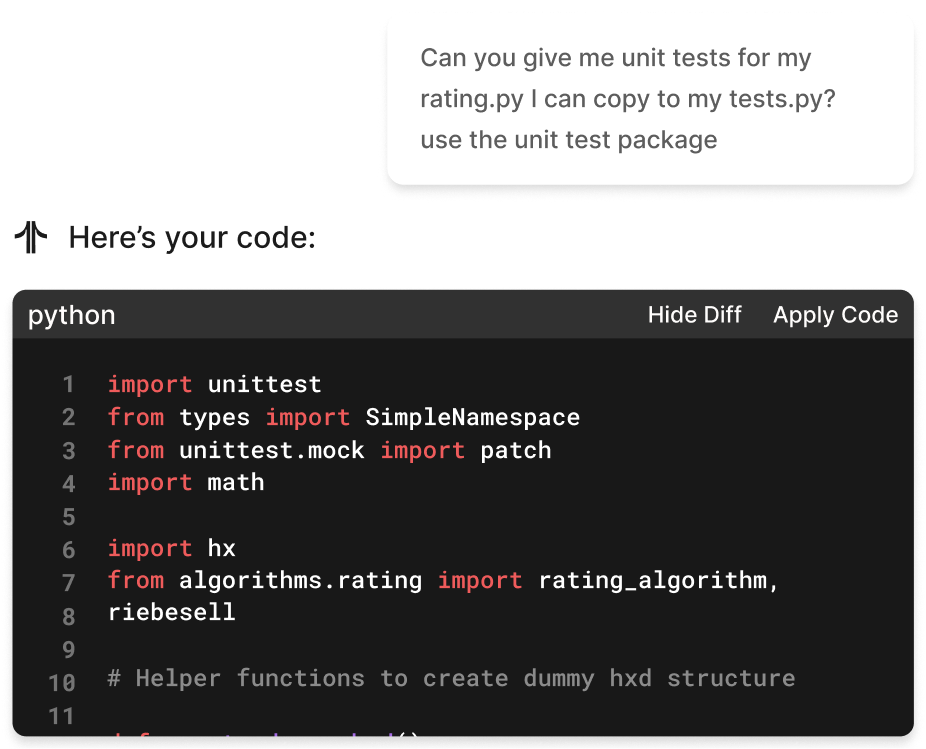
Task: Click the user message bubble about unit tests
Action: (650, 100)
